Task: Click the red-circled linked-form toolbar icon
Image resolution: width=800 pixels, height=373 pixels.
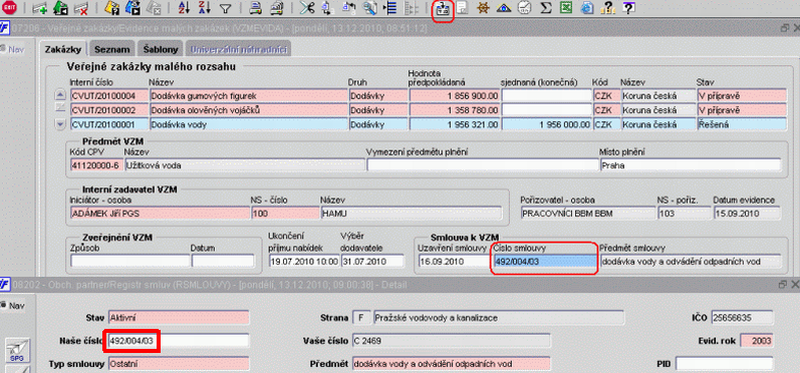Action: pos(443,9)
